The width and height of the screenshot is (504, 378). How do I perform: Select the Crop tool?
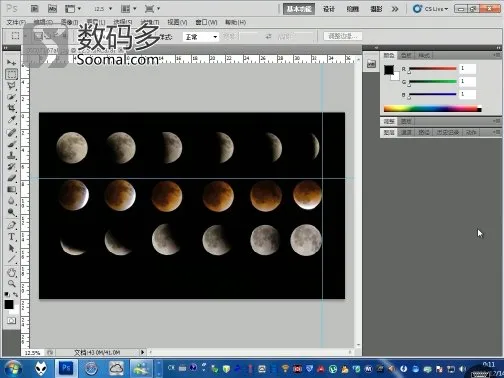[11, 108]
